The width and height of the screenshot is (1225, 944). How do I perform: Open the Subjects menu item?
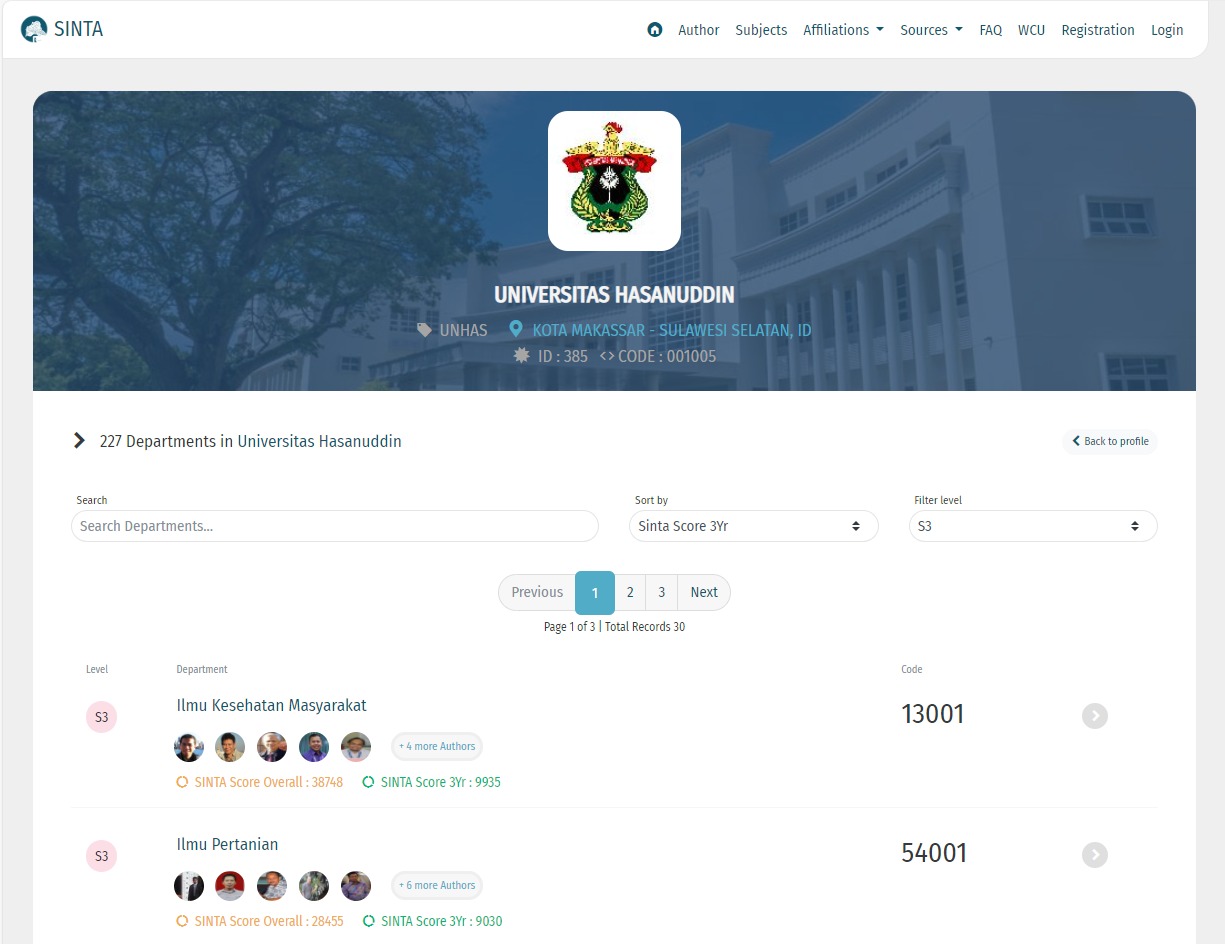pyautogui.click(x=761, y=30)
